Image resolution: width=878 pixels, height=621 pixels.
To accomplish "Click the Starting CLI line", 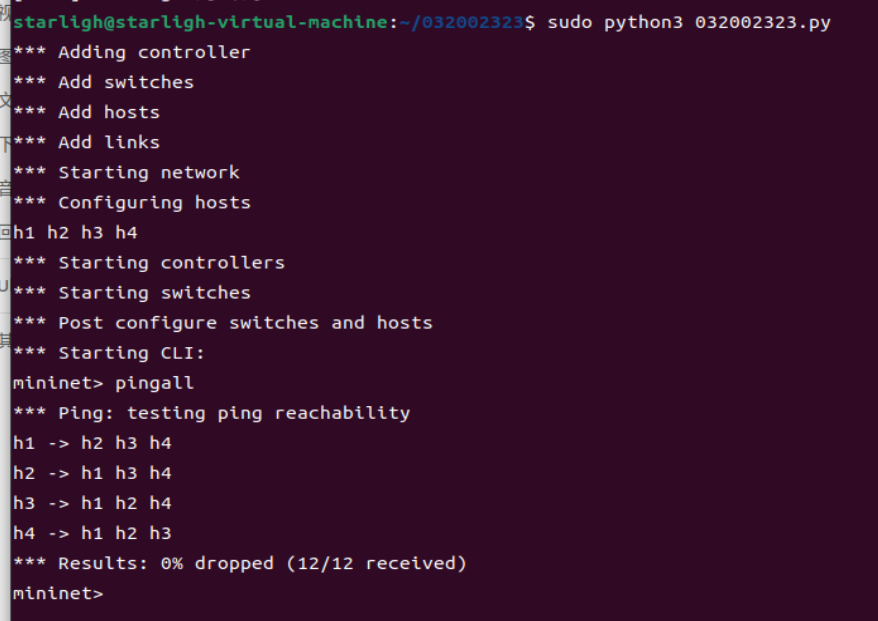I will point(109,352).
